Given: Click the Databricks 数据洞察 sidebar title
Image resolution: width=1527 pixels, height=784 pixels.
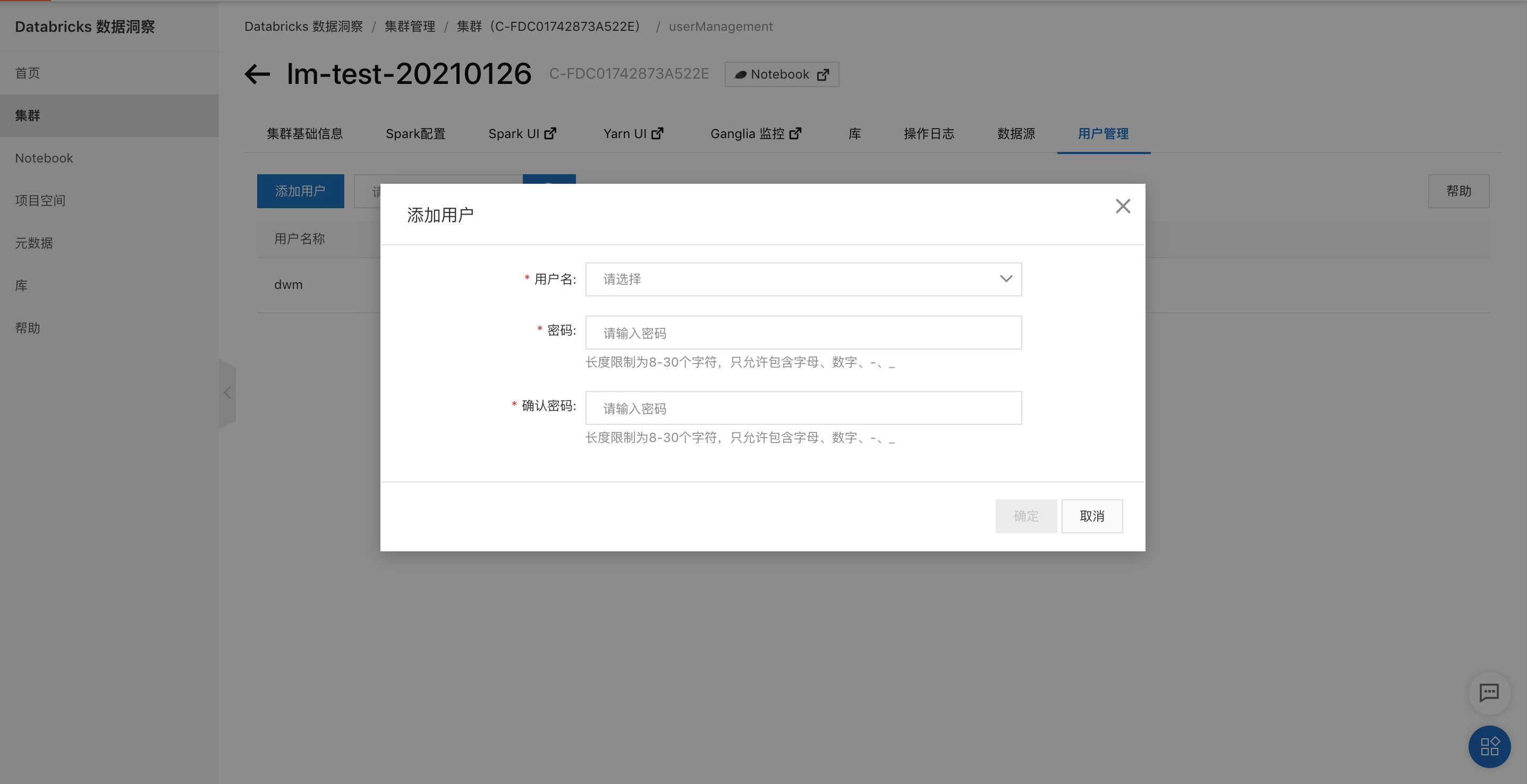Looking at the screenshot, I should pyautogui.click(x=85, y=27).
